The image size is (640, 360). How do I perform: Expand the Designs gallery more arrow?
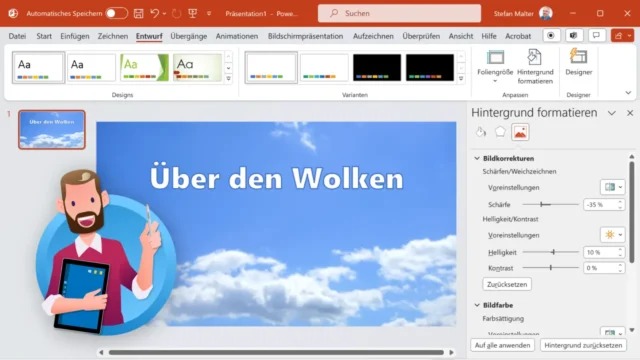(x=229, y=78)
